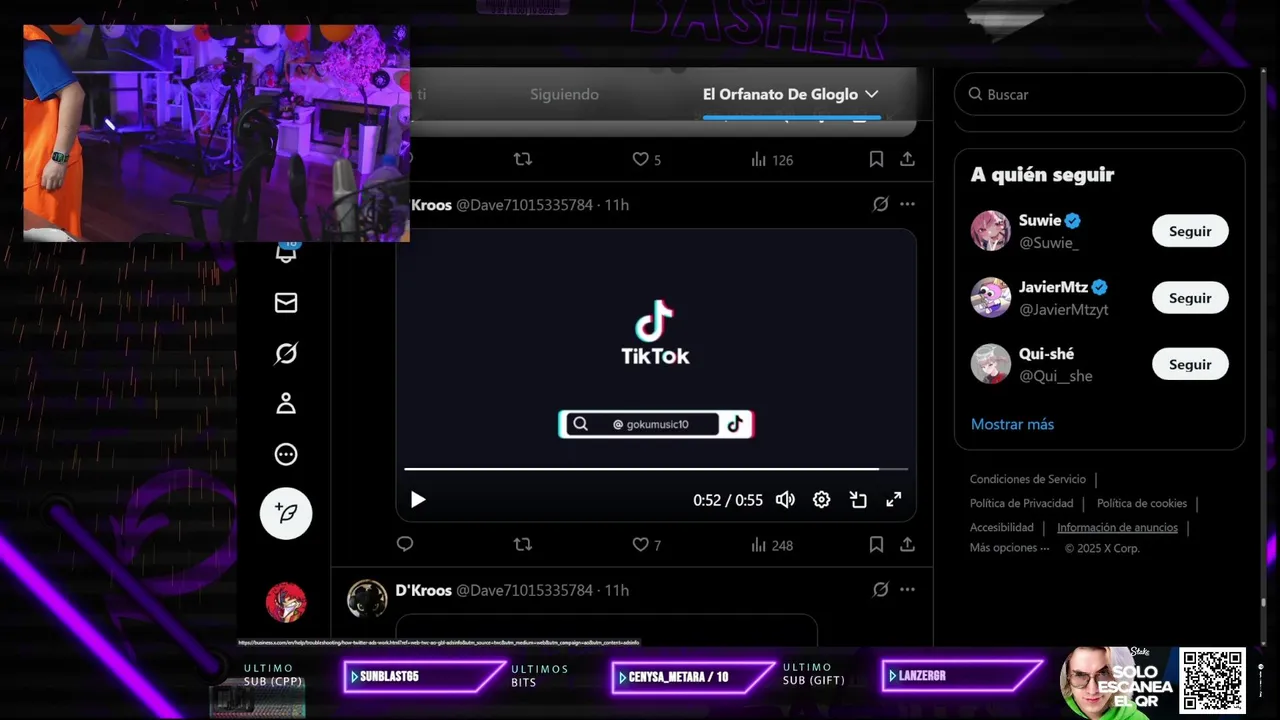1280x720 pixels.
Task: Open three-dot menu on first D'Kroos post
Action: [x=907, y=204]
